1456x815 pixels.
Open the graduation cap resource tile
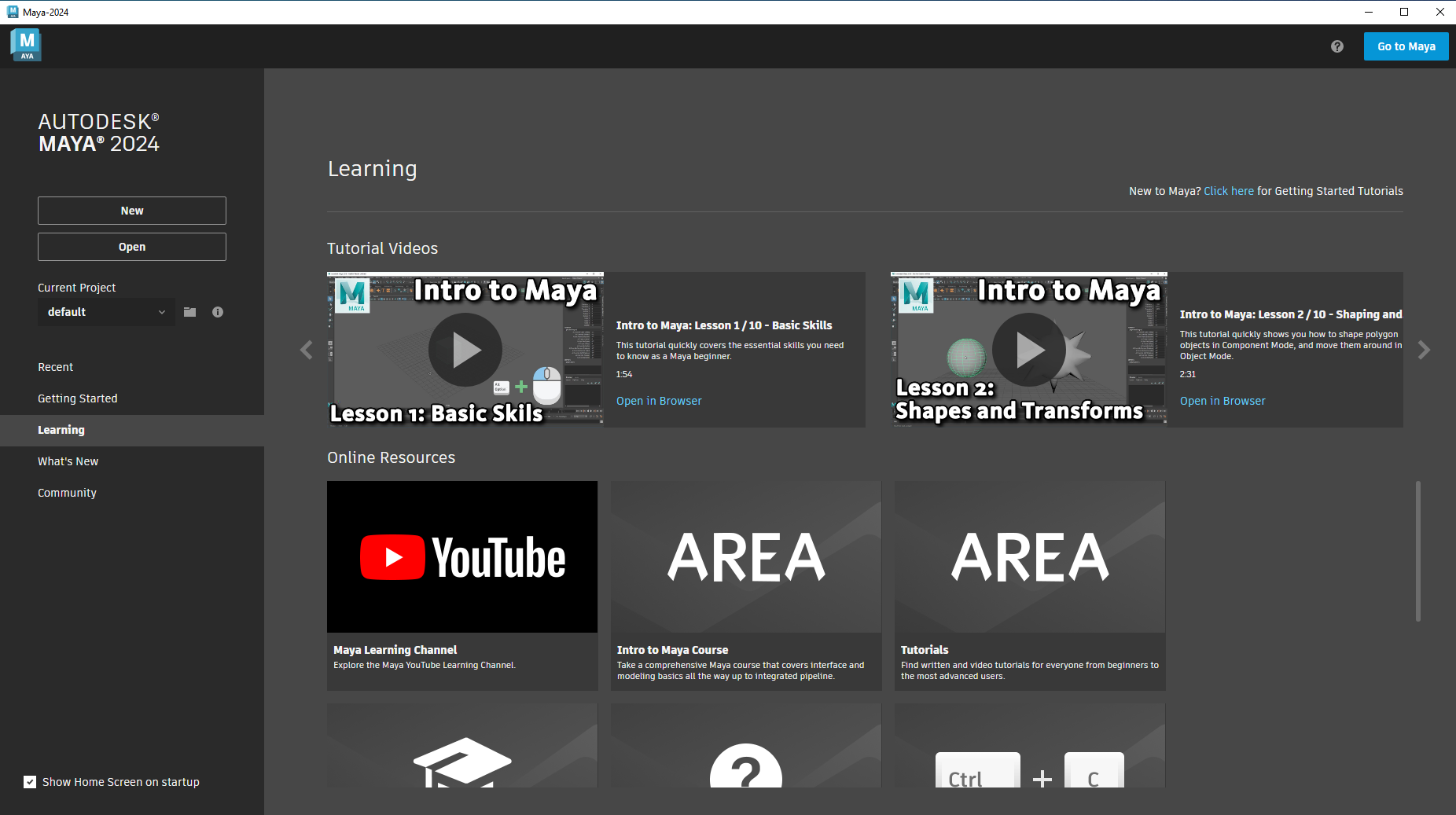pos(462,746)
